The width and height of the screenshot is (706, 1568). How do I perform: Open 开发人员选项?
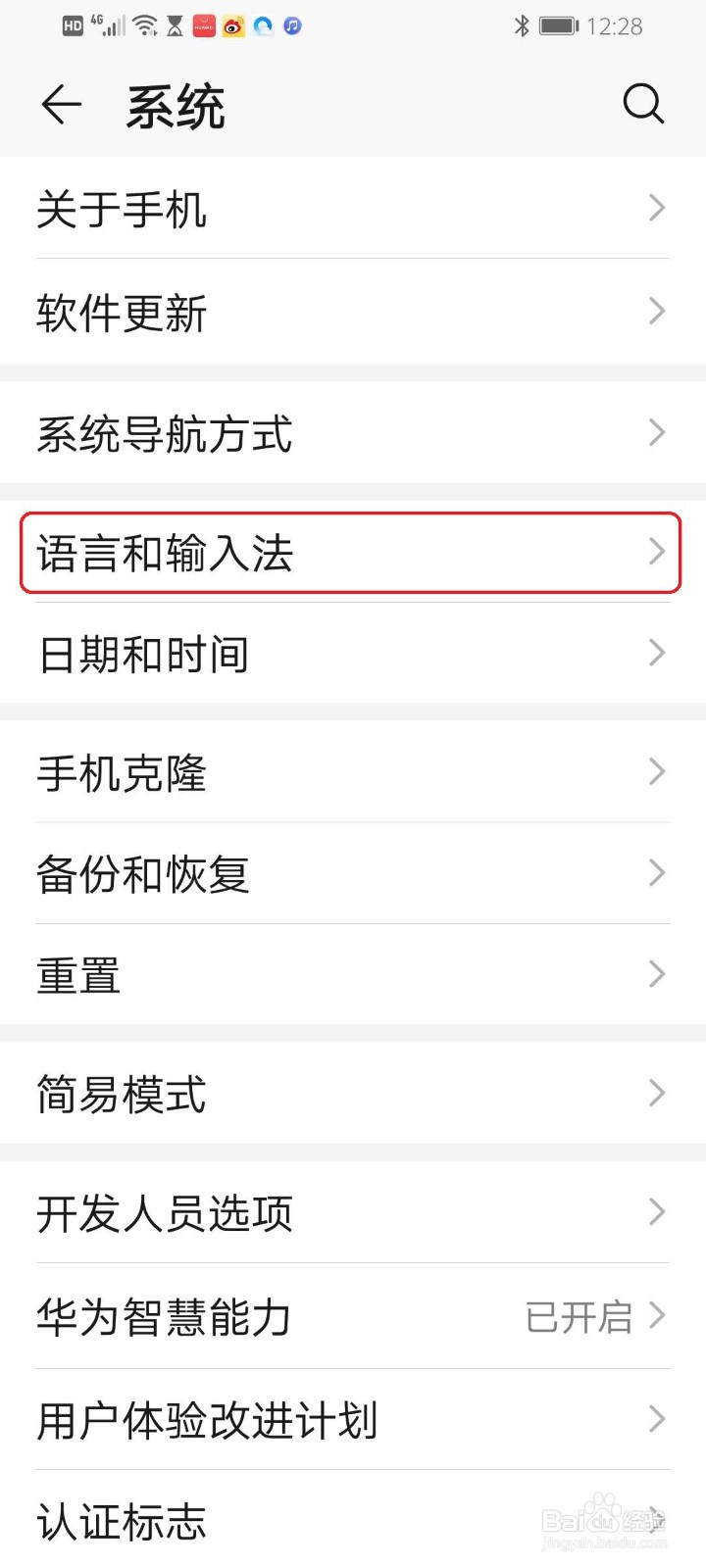click(353, 1212)
